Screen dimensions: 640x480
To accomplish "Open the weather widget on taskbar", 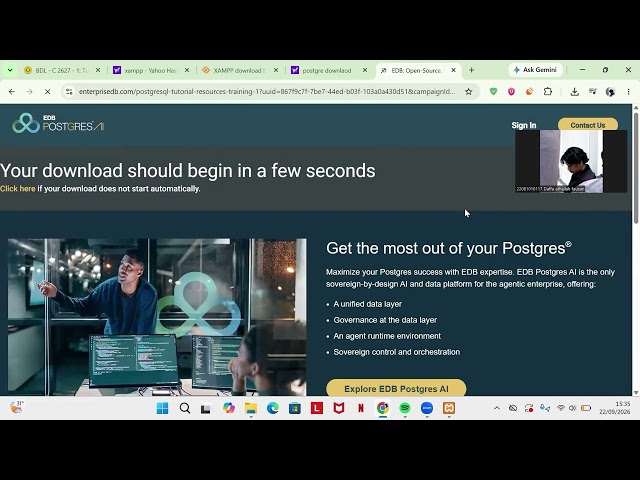I will tap(16, 407).
